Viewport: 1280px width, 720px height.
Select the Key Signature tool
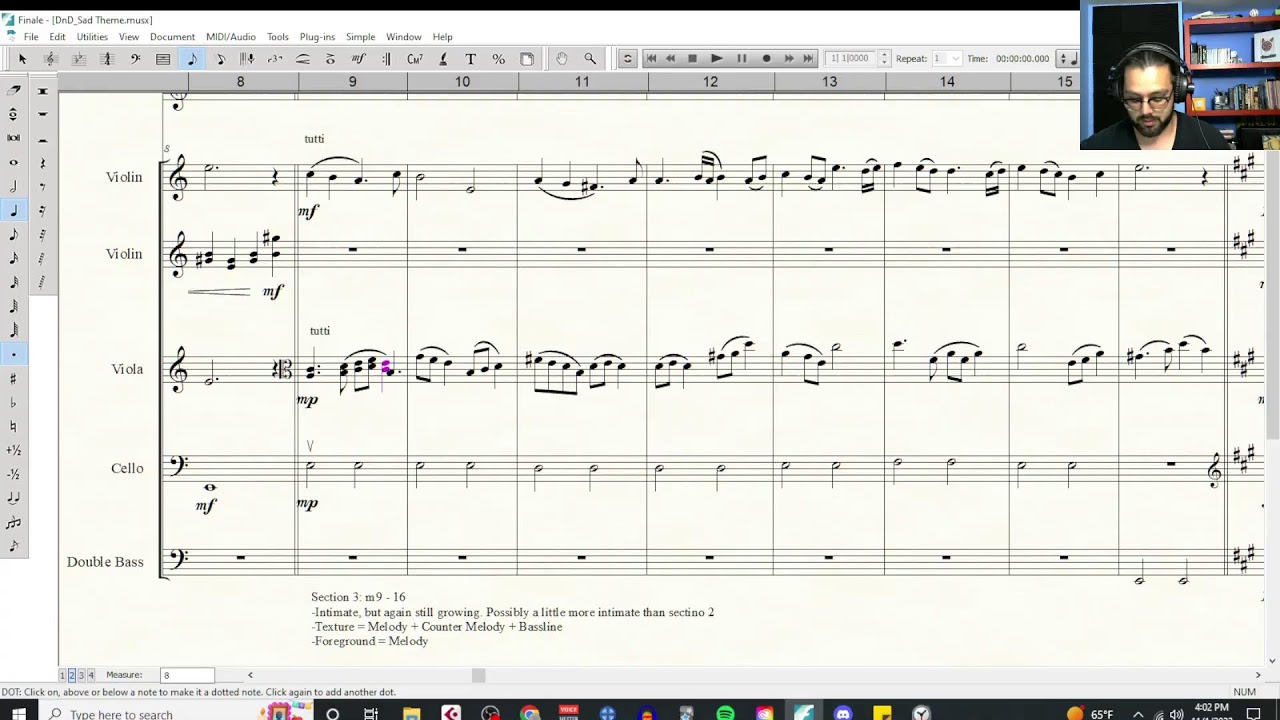pos(78,59)
